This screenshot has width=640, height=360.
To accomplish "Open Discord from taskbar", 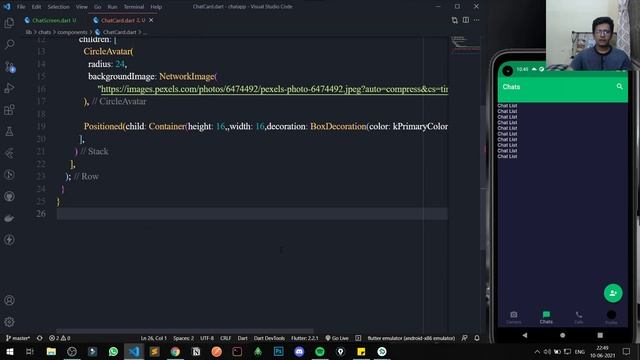I will [299, 351].
